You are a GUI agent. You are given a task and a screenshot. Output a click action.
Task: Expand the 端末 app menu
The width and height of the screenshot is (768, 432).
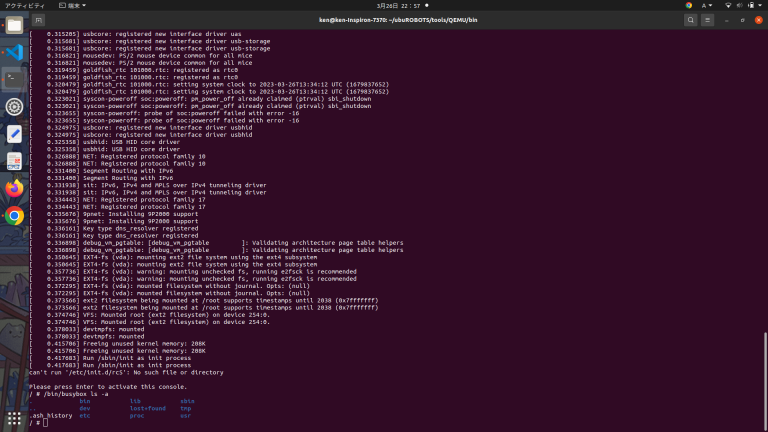click(x=74, y=5)
